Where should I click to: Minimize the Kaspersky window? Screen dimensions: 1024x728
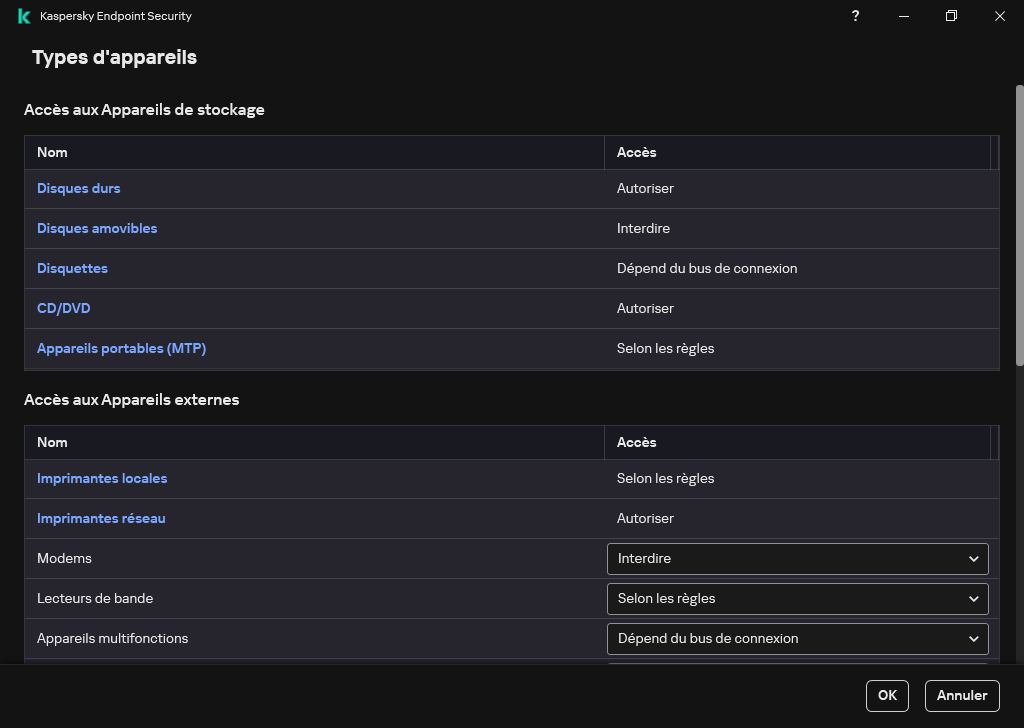click(904, 16)
